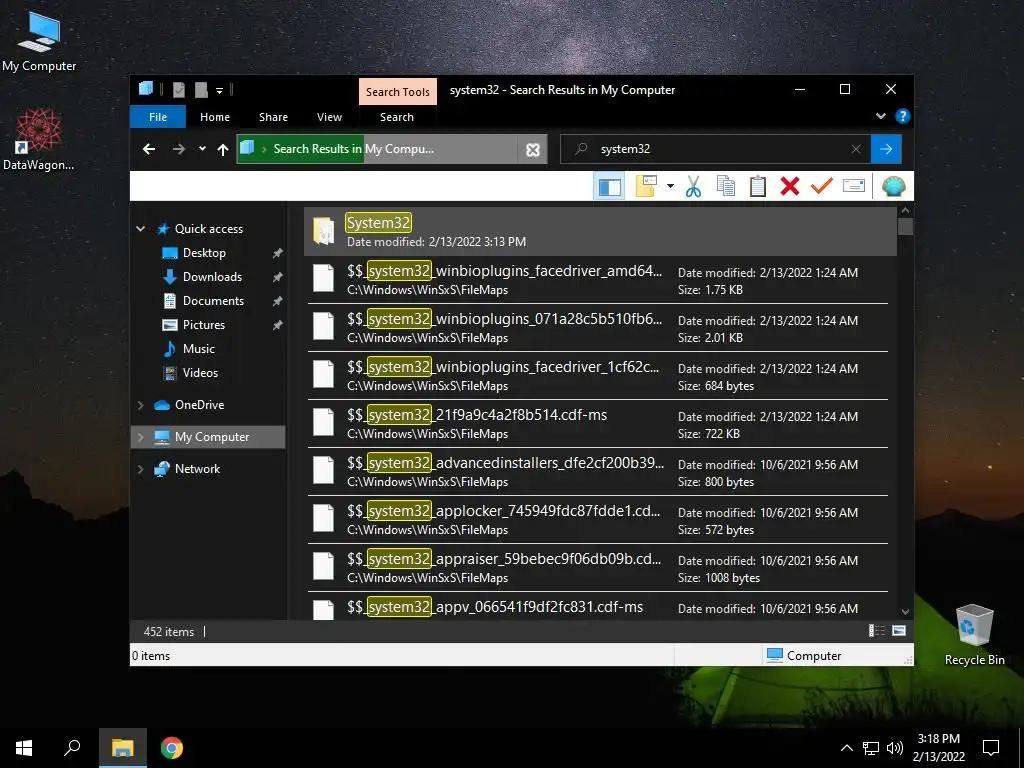Image resolution: width=1024 pixels, height=768 pixels.
Task: Select Downloads in Quick access
Action: click(212, 277)
